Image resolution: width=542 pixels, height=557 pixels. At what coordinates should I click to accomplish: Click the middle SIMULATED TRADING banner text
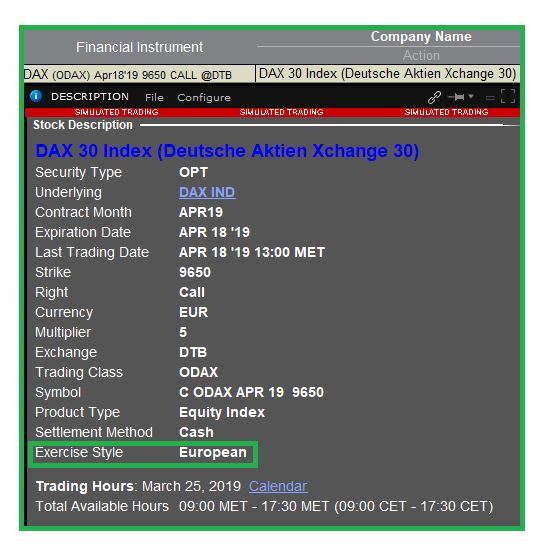(281, 112)
